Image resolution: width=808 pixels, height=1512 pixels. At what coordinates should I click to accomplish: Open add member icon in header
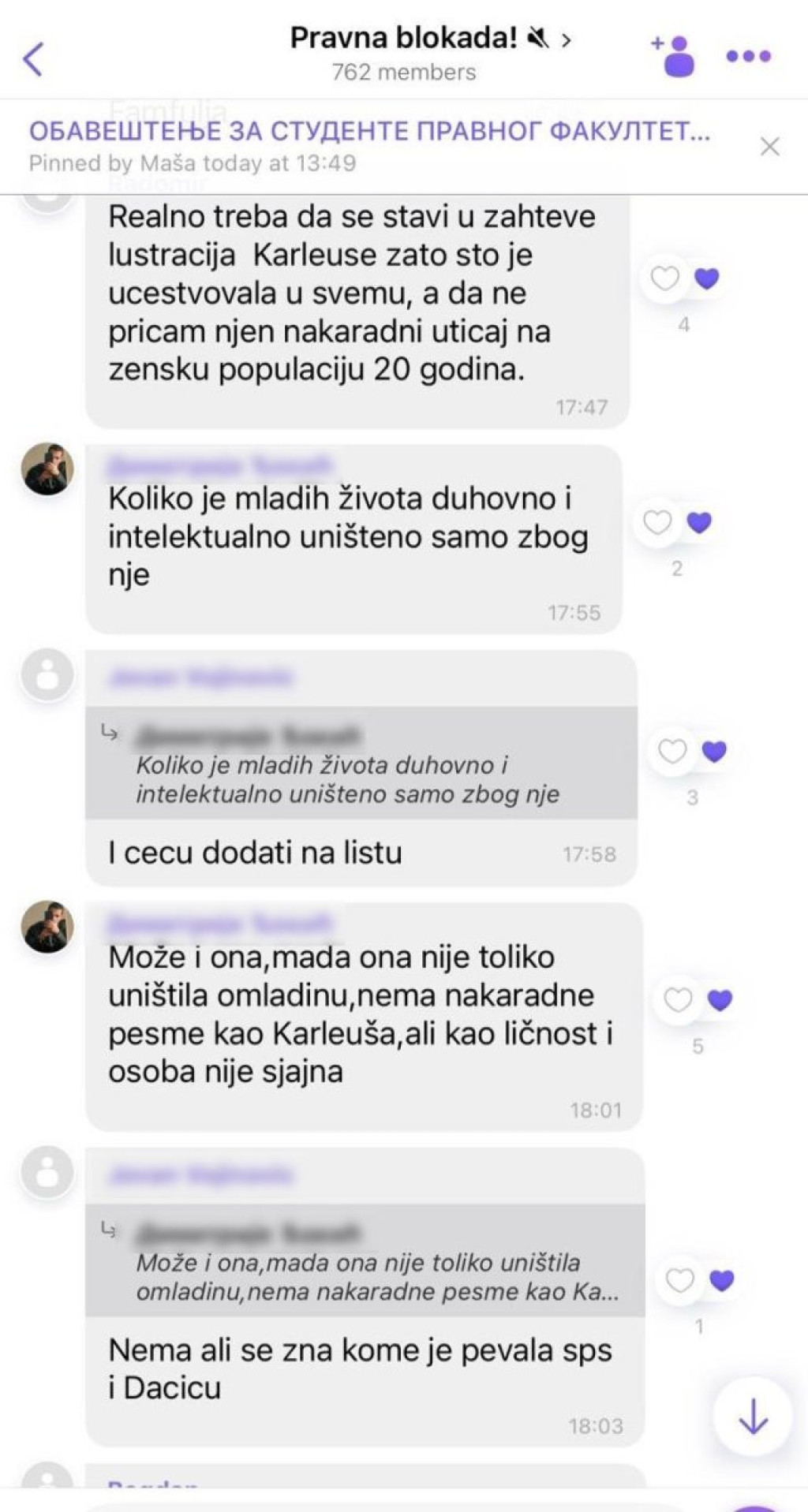(x=674, y=55)
